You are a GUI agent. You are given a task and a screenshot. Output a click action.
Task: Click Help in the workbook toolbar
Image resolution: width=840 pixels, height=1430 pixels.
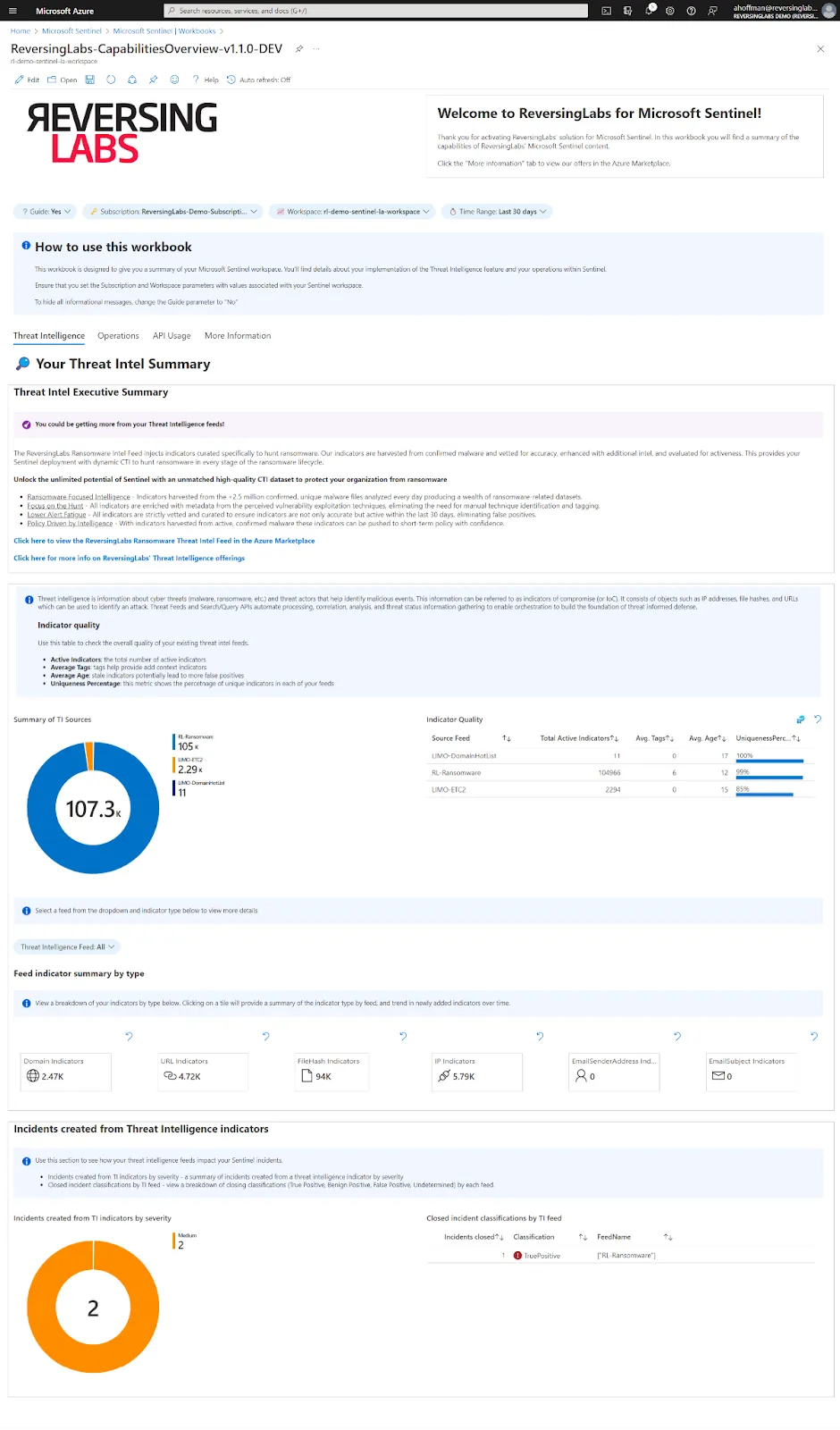pyautogui.click(x=206, y=80)
